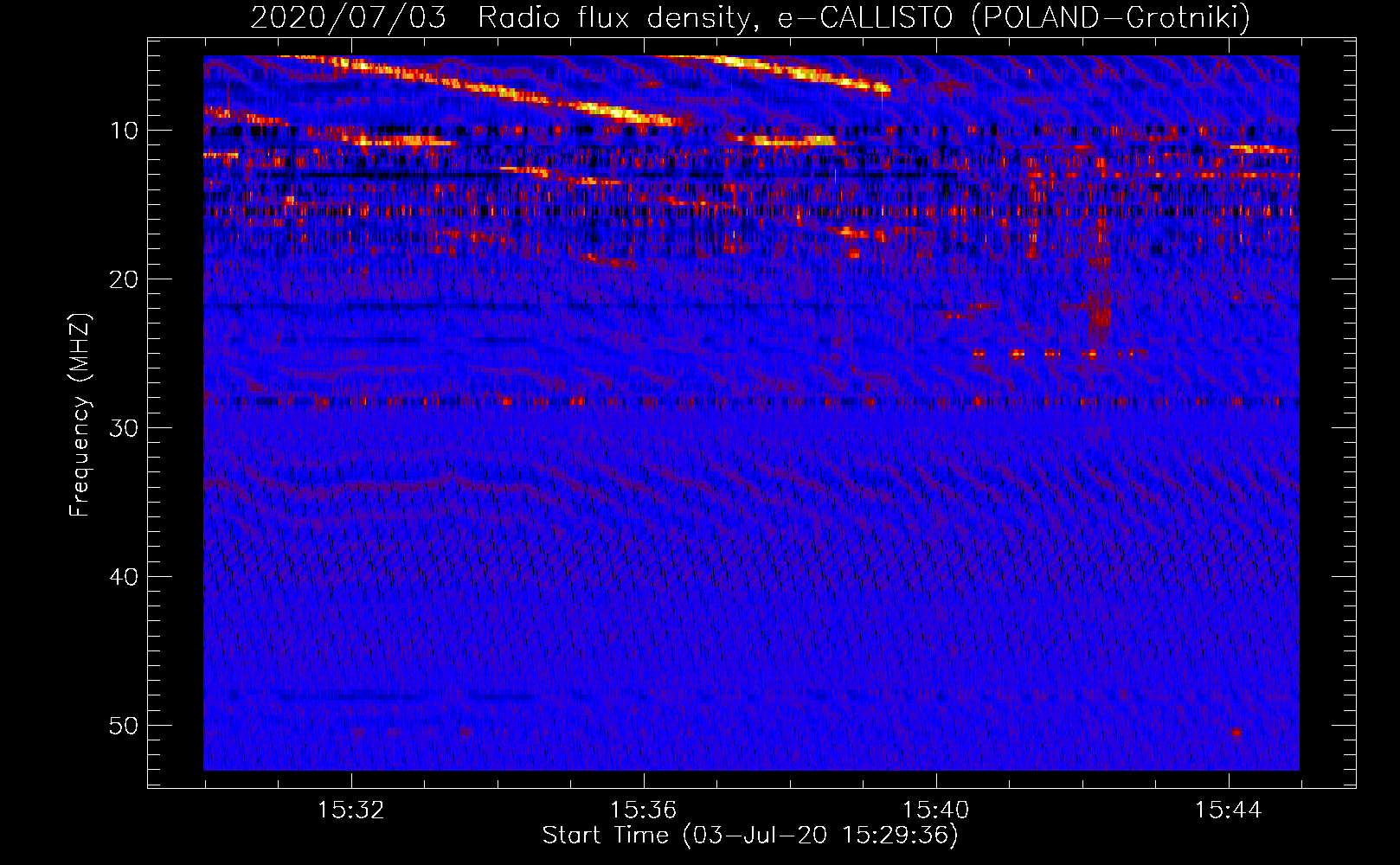Click the plot title mentioning e-CALLISTO POLAND-Grotniki
The width and height of the screenshot is (1400, 865).
[x=750, y=16]
